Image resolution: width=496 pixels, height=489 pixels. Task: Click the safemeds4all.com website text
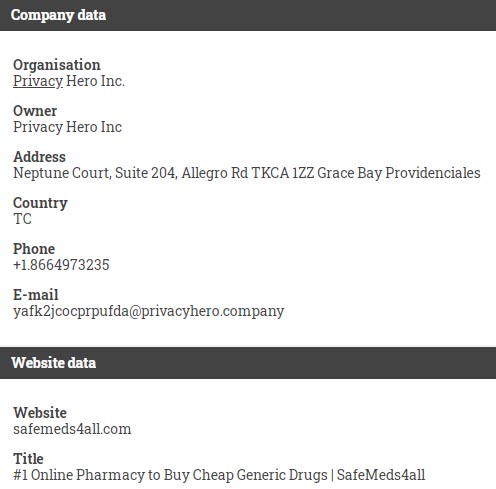tap(72, 429)
